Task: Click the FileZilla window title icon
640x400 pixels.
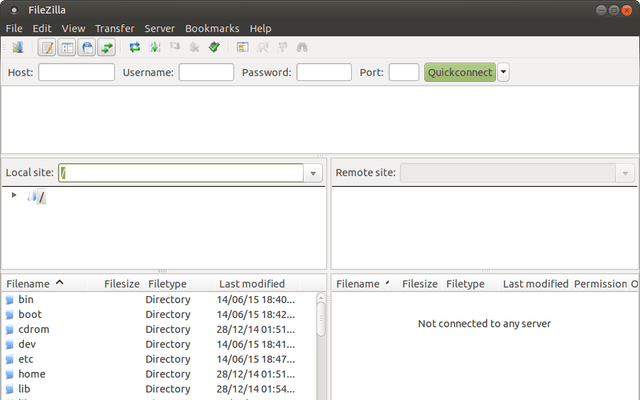Action: click(14, 10)
